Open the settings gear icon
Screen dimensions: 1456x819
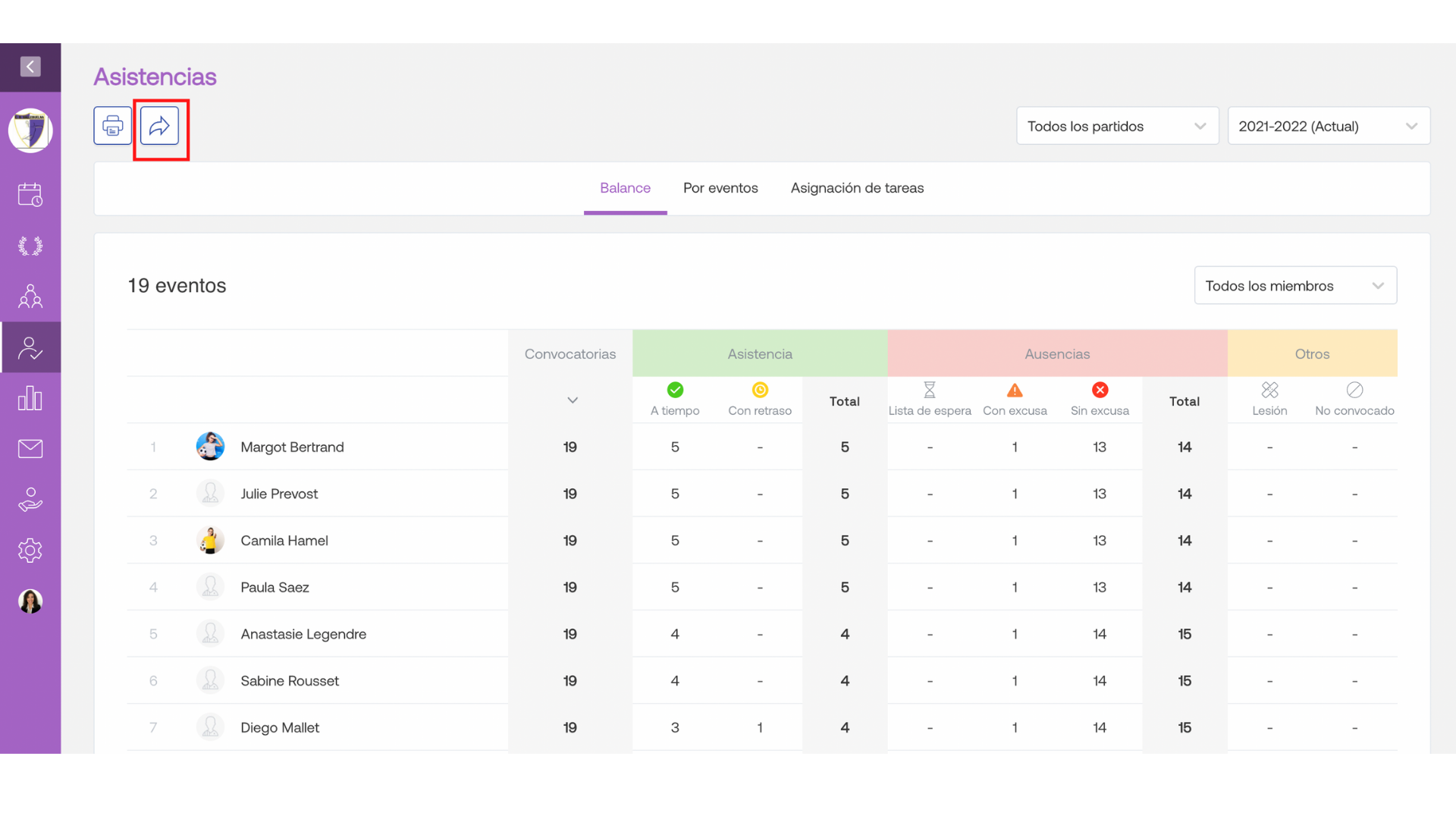click(x=30, y=551)
